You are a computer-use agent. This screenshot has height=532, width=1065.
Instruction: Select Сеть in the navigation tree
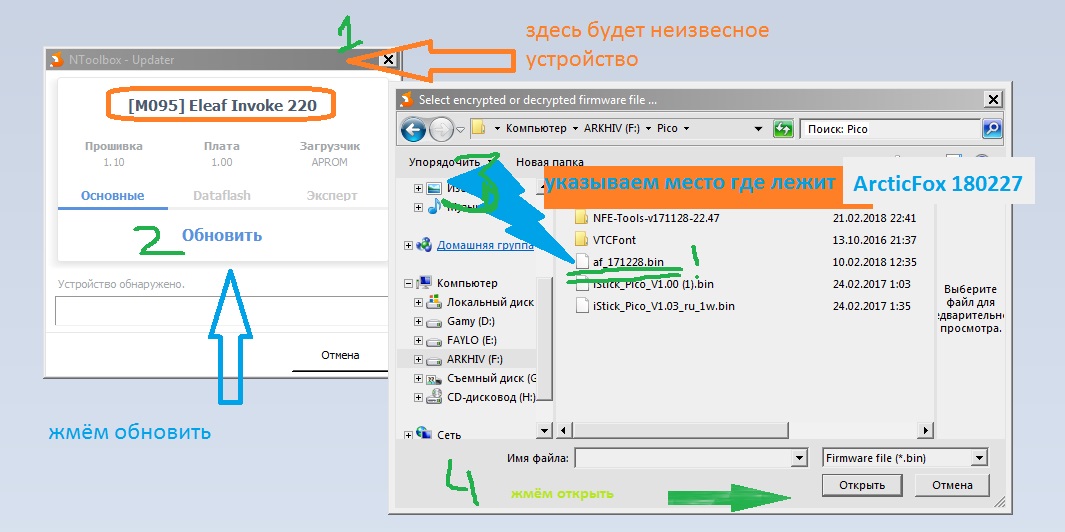coord(448,434)
